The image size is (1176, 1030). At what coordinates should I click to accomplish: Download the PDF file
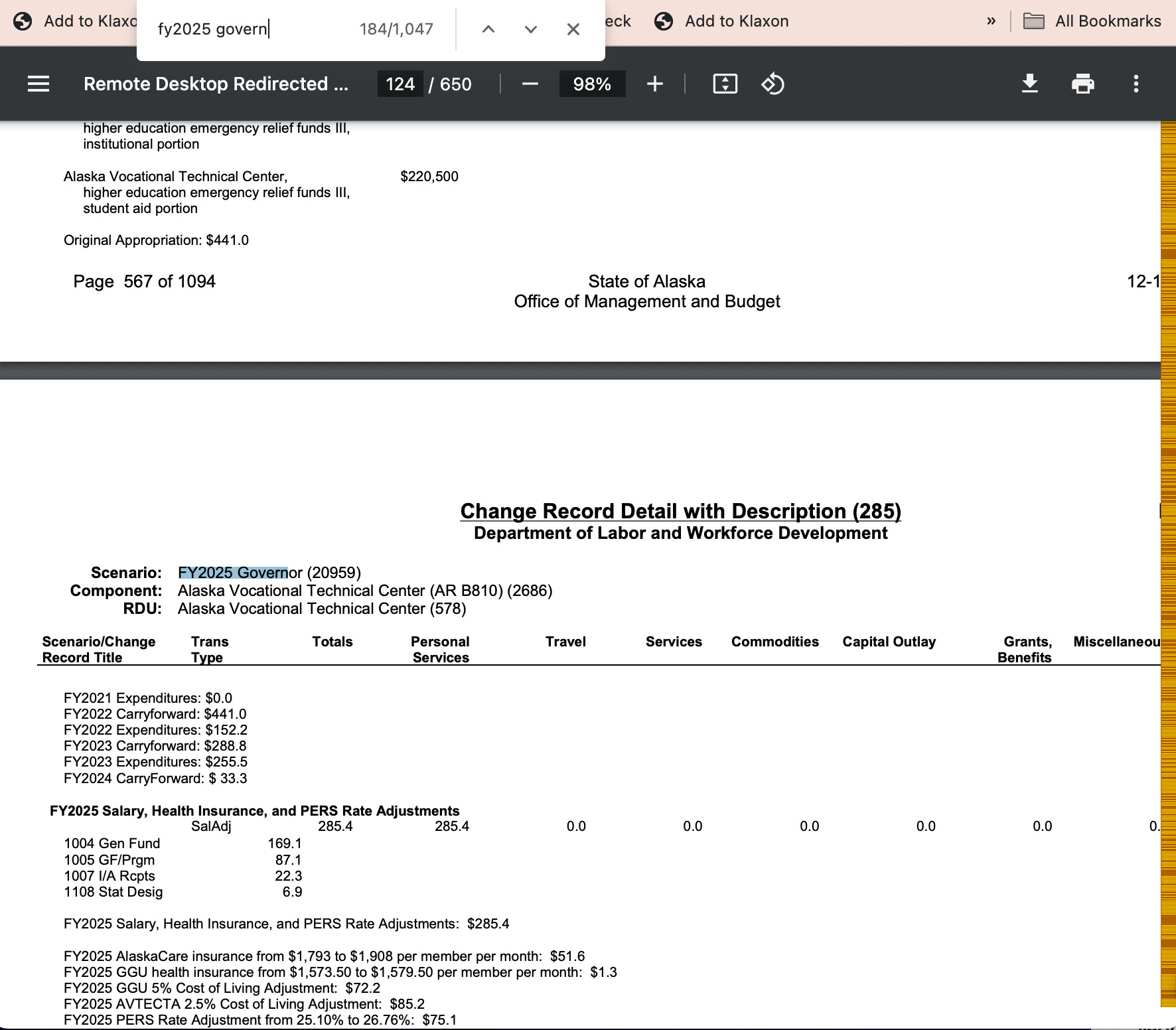click(x=1029, y=84)
